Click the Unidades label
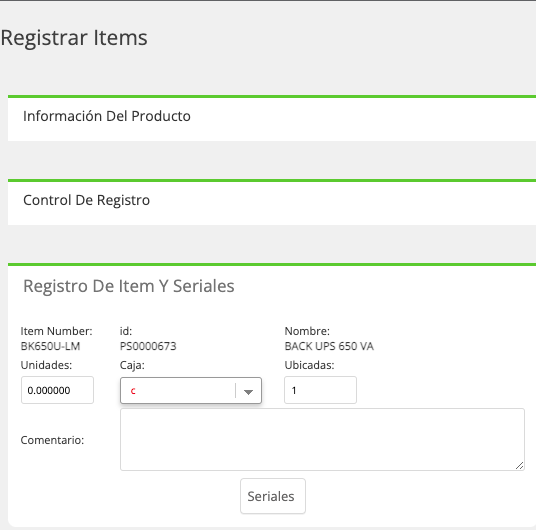 [x=46, y=365]
